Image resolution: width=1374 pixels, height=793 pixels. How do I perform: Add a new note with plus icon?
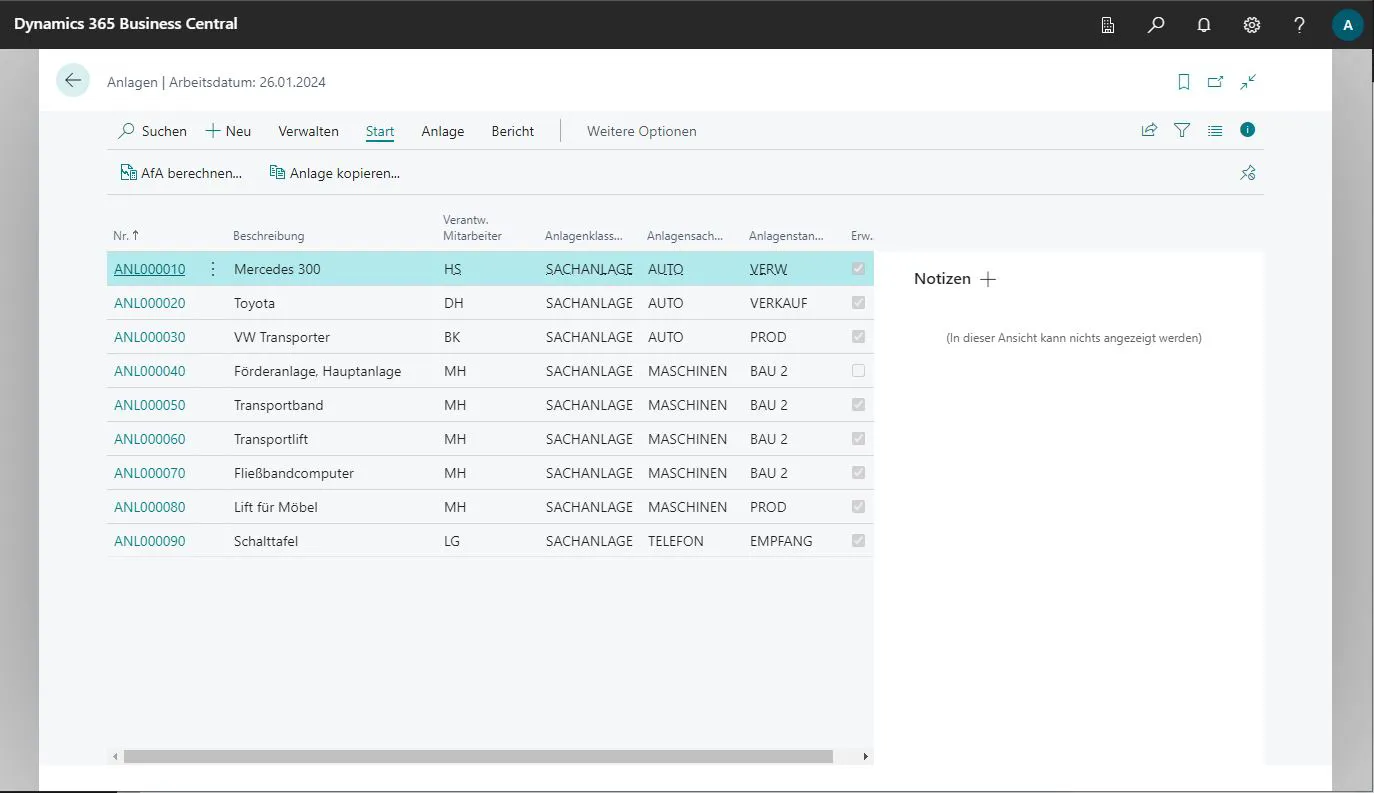coord(988,279)
